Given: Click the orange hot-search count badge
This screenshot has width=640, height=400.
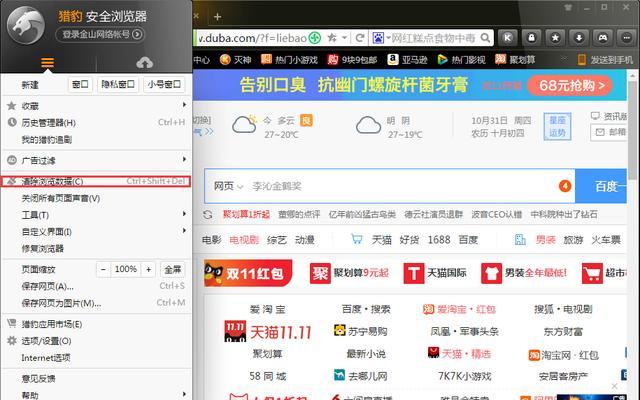Looking at the screenshot, I should (565, 186).
